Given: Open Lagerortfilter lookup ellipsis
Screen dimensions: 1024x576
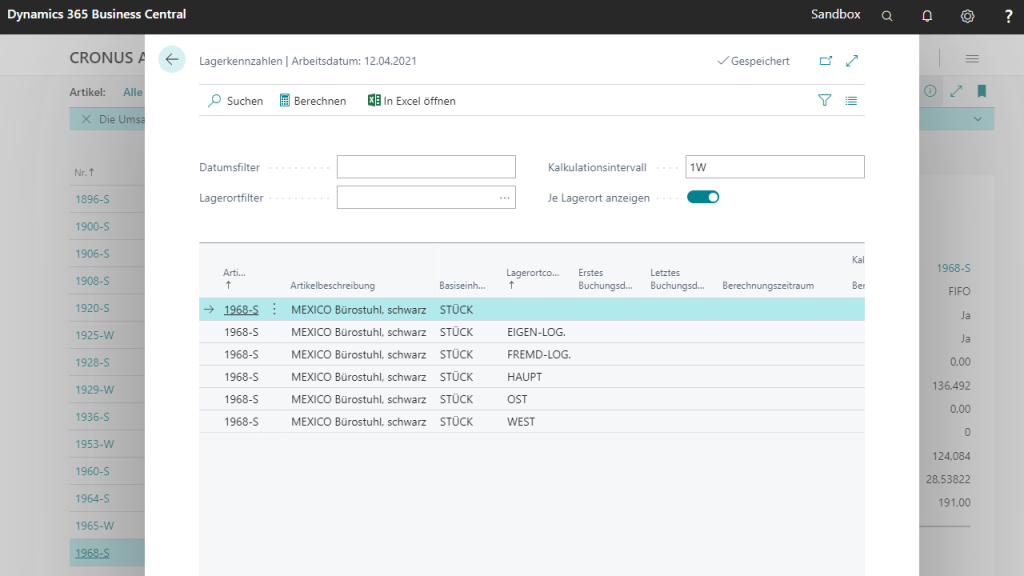Looking at the screenshot, I should (505, 198).
